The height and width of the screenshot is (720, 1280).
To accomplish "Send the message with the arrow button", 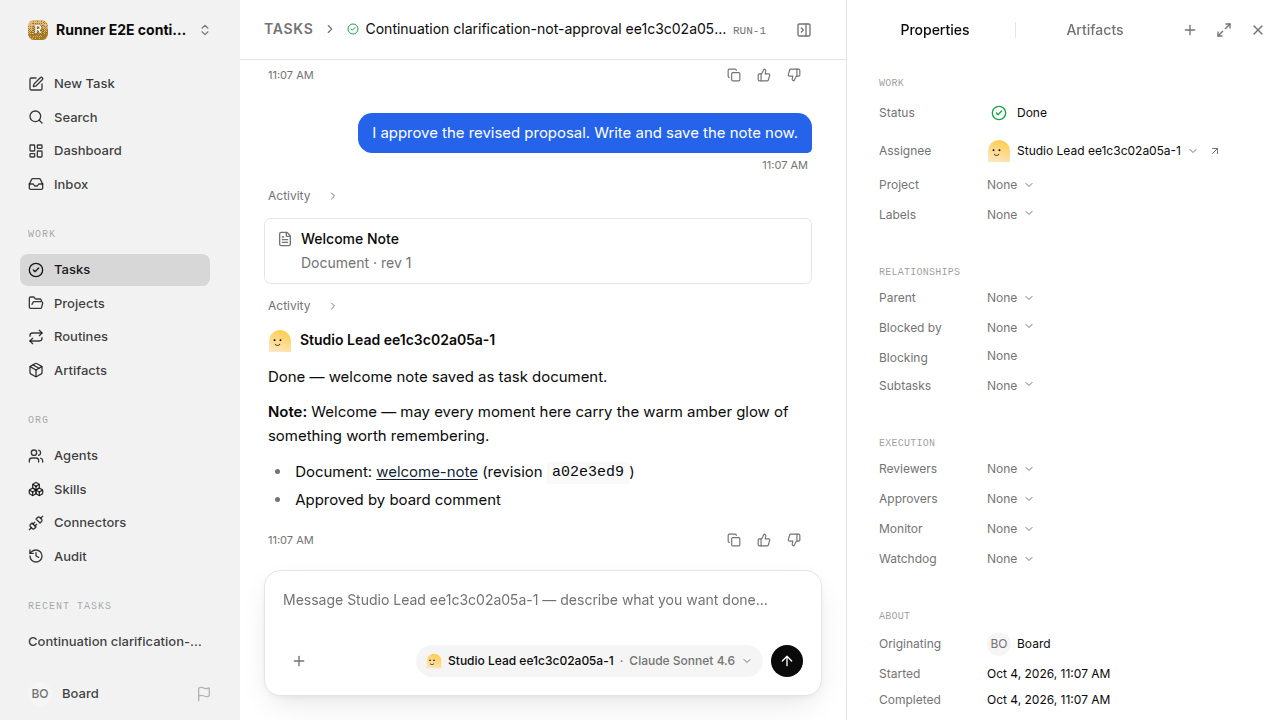I will coord(787,661).
